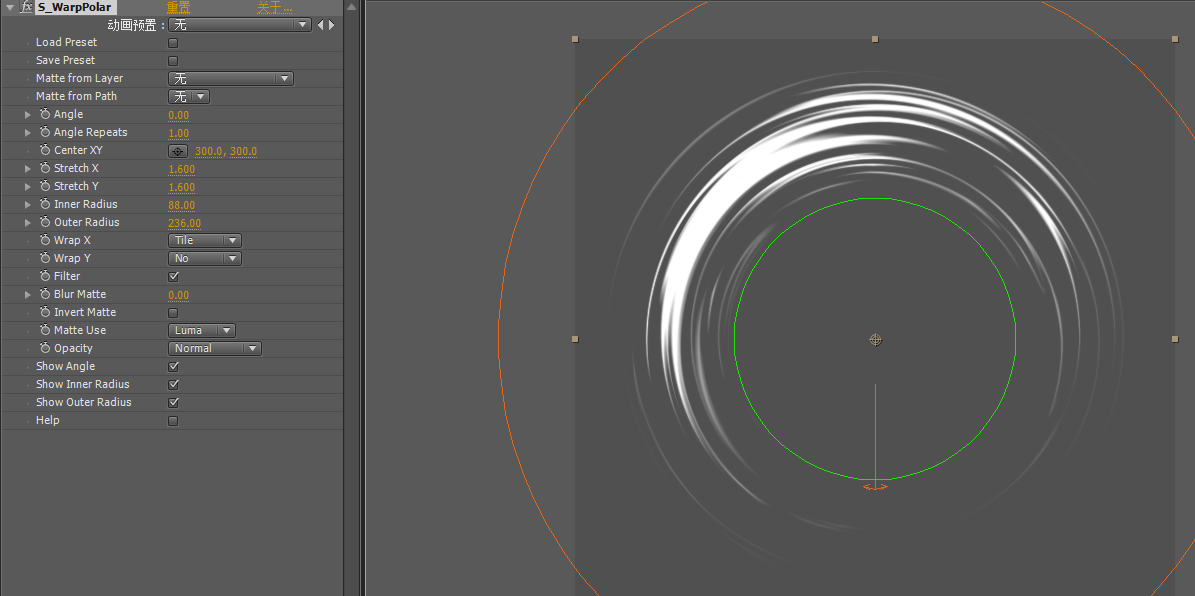Click the Wrap Y stopwatch icon
Image resolution: width=1195 pixels, height=596 pixels.
click(x=45, y=258)
